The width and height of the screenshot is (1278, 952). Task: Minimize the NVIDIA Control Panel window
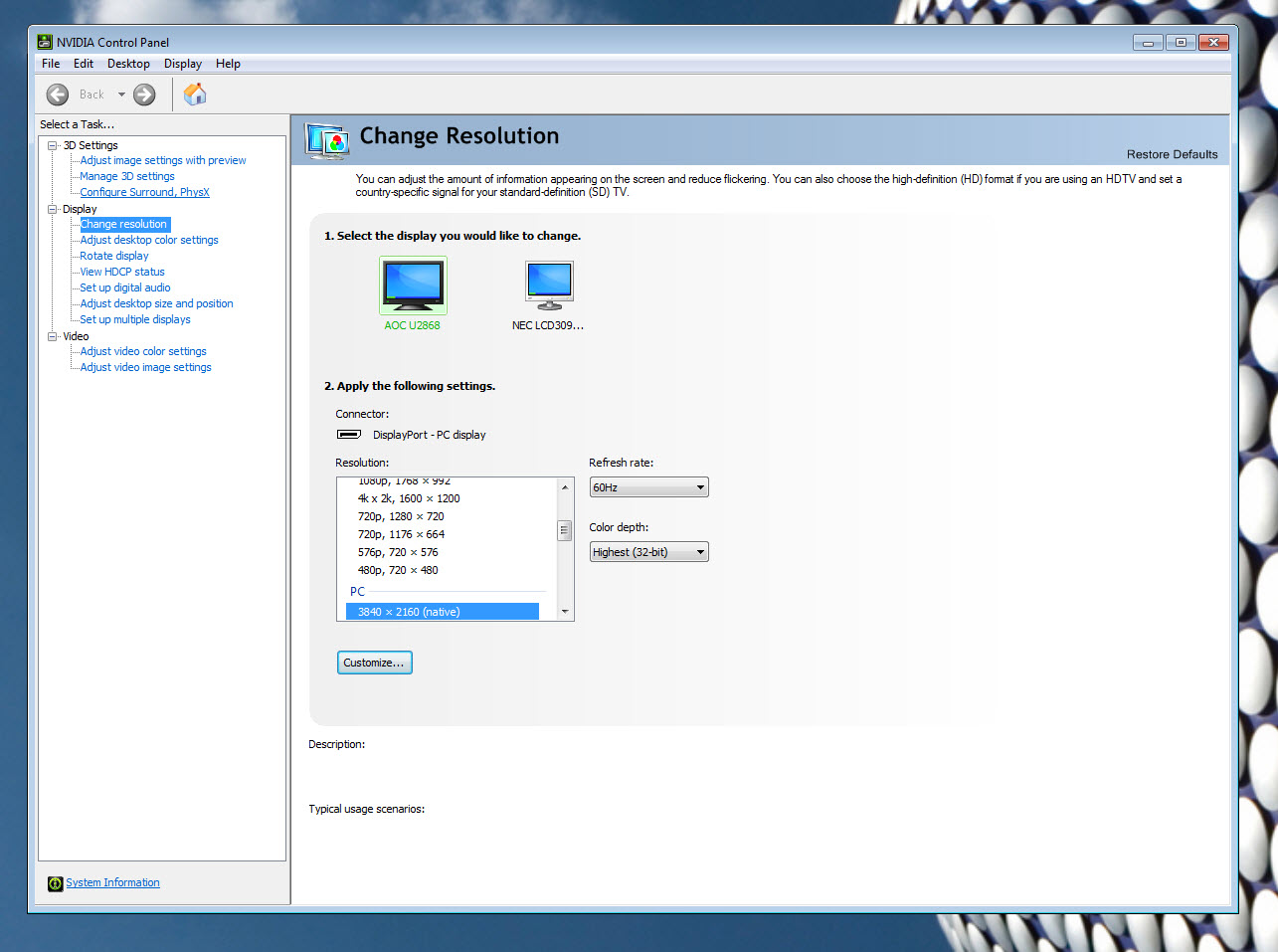[x=1148, y=43]
